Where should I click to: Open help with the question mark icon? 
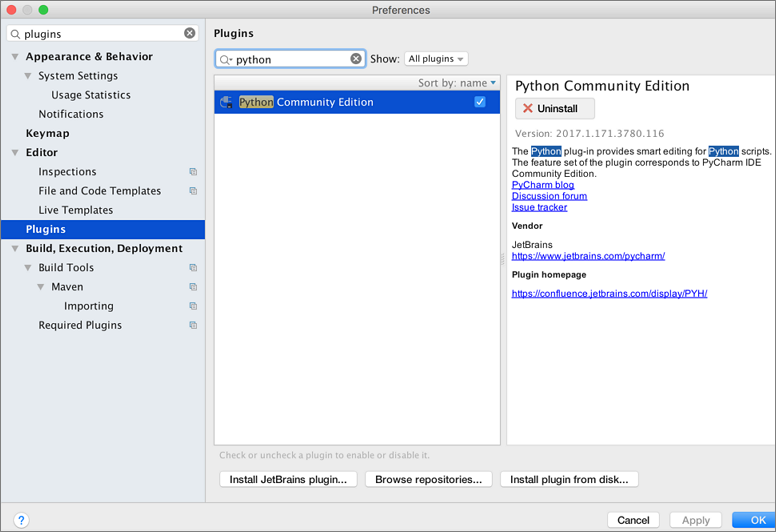(x=21, y=520)
